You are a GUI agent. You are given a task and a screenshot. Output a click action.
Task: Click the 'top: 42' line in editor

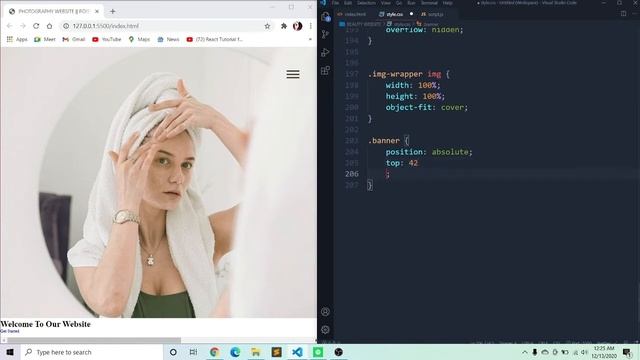[402, 163]
